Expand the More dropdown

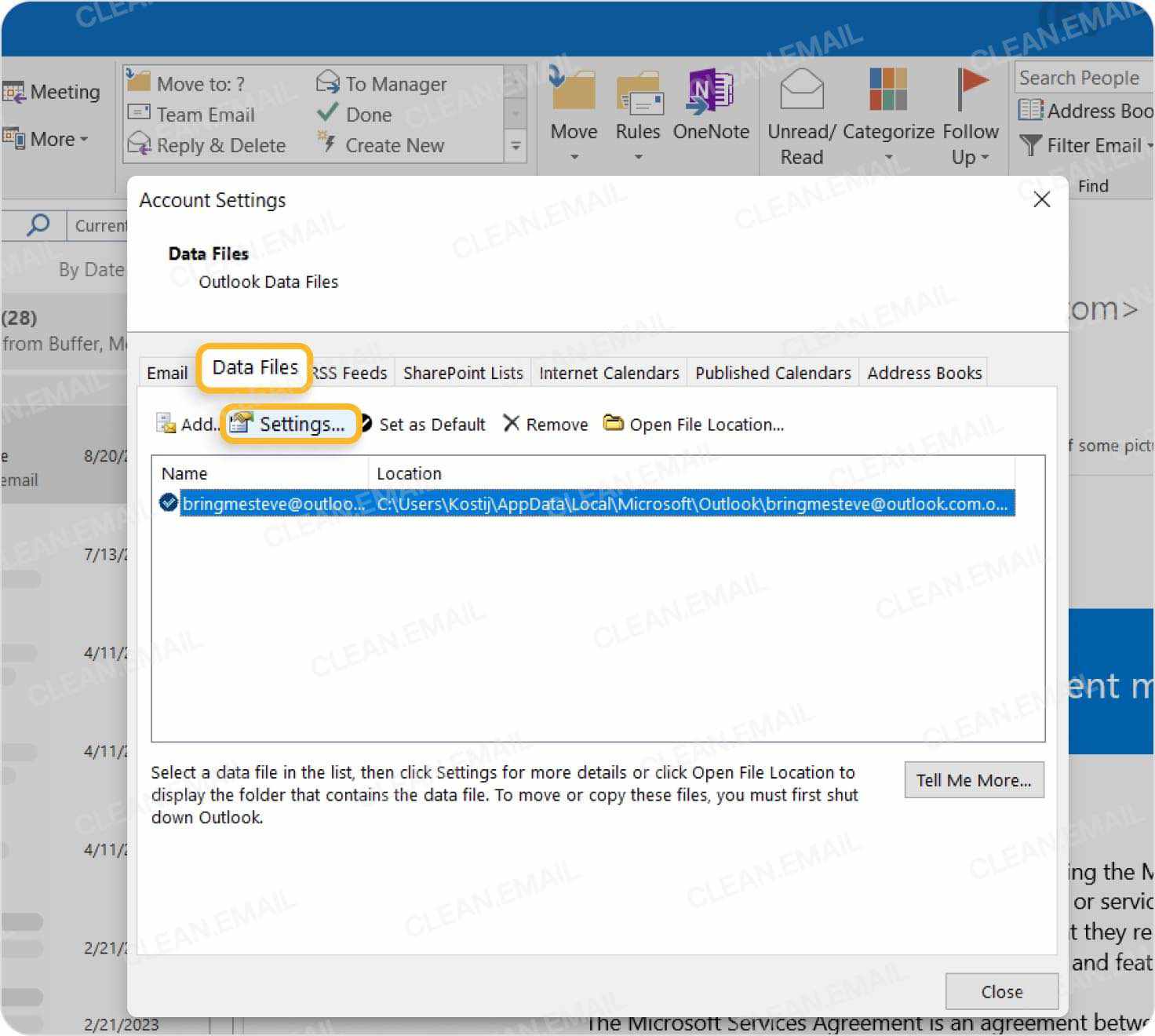coord(82,139)
